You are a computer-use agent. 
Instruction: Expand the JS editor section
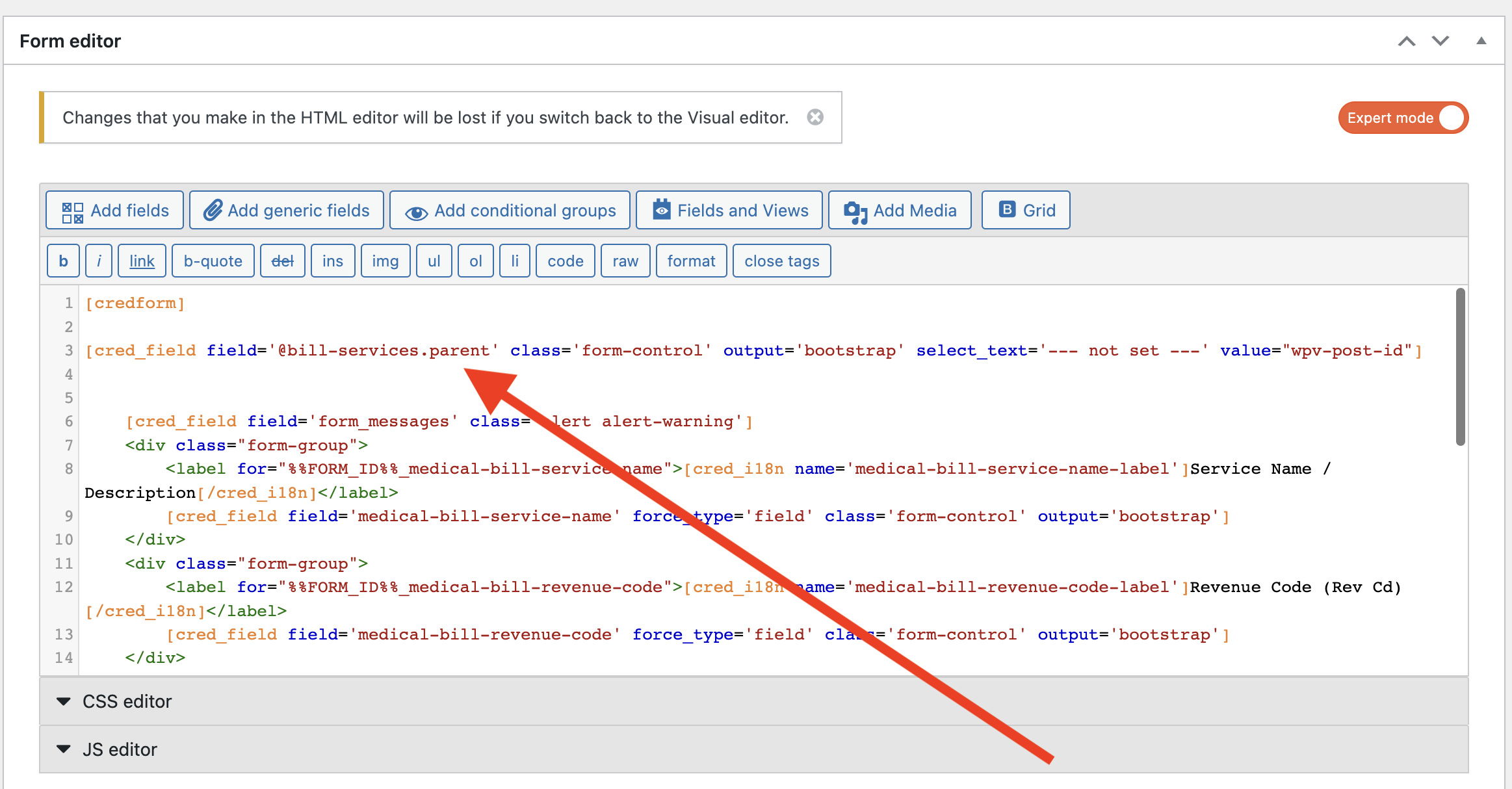point(754,749)
